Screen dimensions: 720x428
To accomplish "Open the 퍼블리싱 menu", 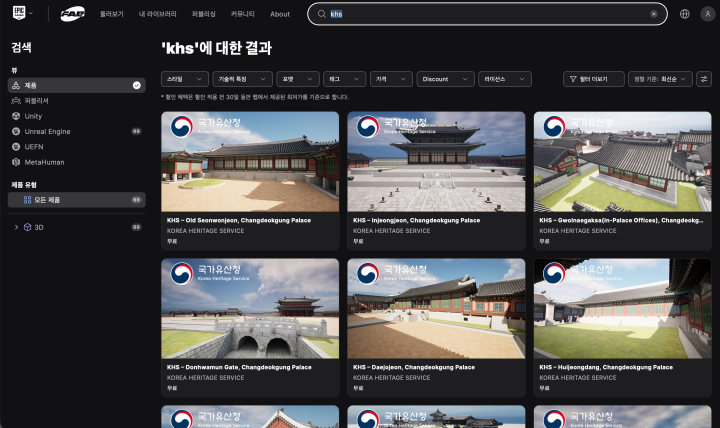I will pos(203,14).
